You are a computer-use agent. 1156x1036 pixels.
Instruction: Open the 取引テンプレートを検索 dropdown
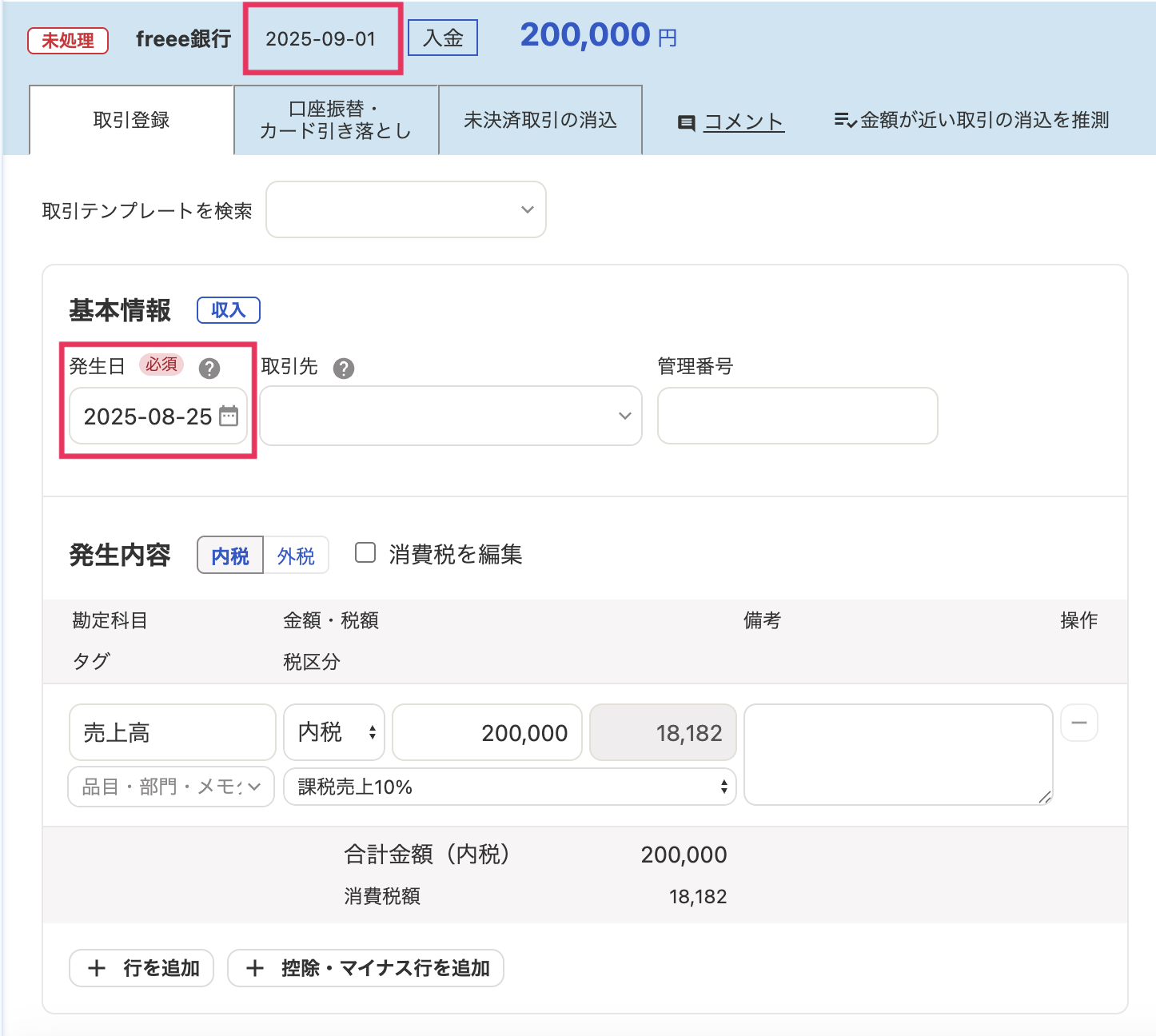[406, 209]
